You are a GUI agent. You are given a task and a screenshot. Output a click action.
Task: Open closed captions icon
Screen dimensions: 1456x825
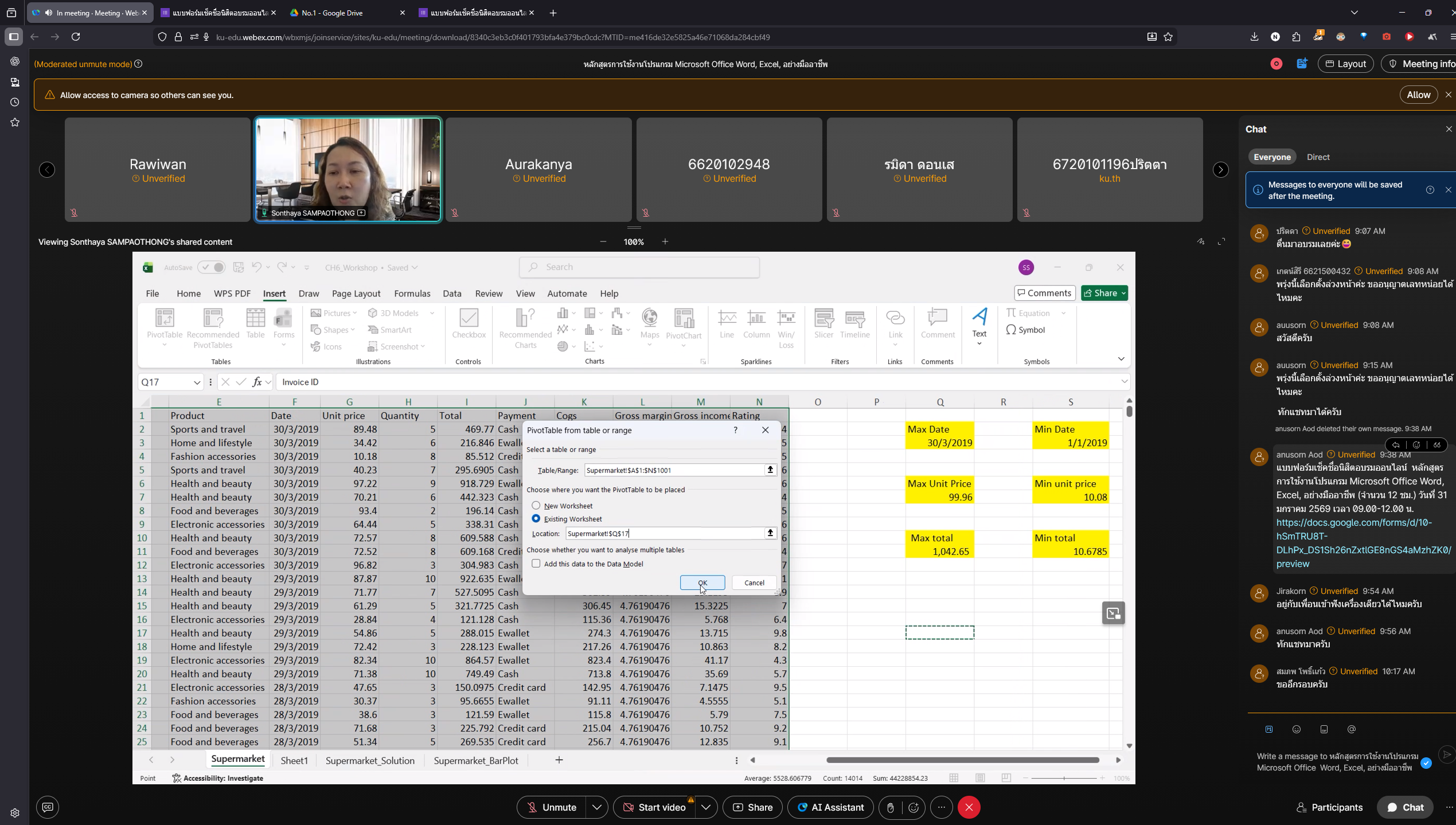tap(48, 807)
